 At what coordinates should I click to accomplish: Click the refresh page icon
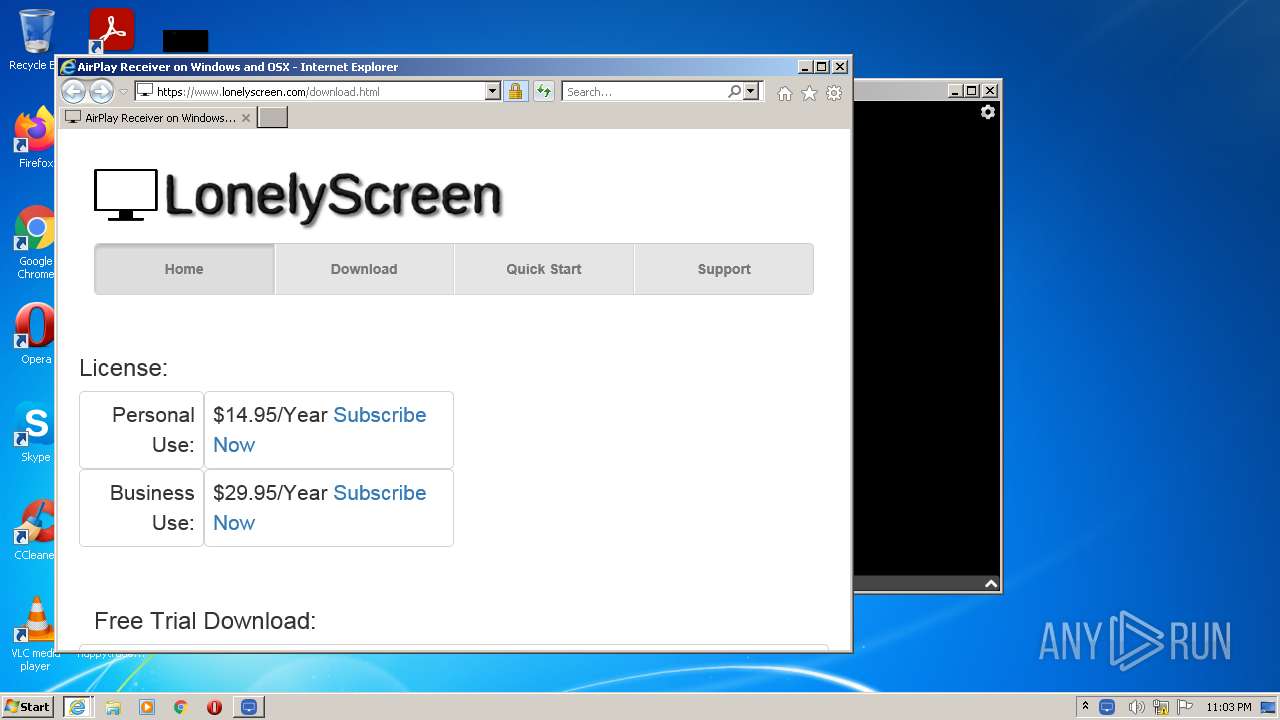pyautogui.click(x=543, y=91)
